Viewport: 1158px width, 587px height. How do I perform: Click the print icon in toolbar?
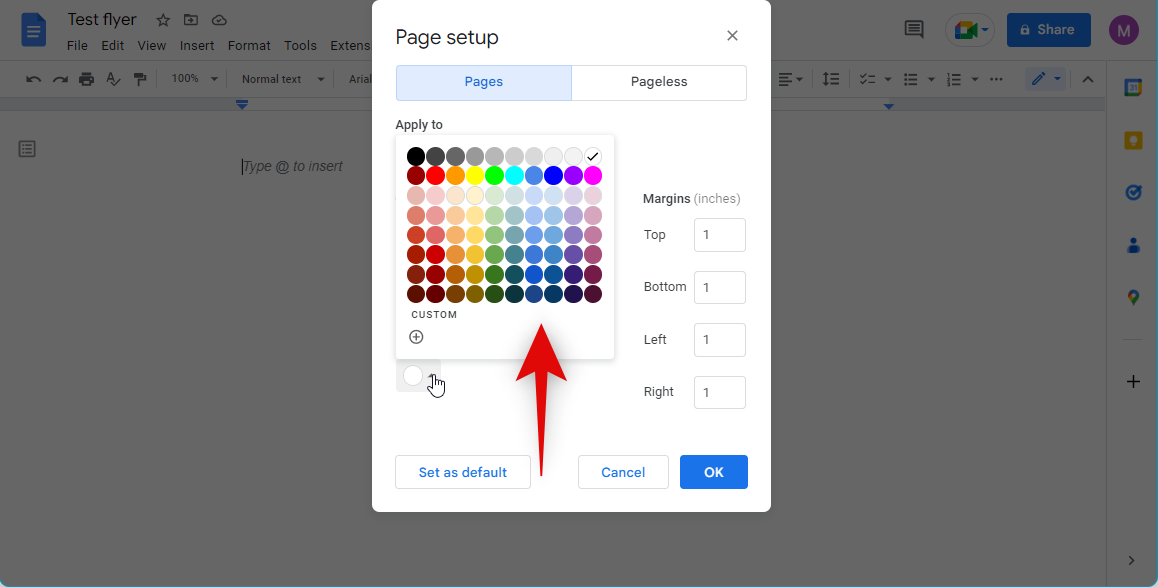click(x=87, y=79)
